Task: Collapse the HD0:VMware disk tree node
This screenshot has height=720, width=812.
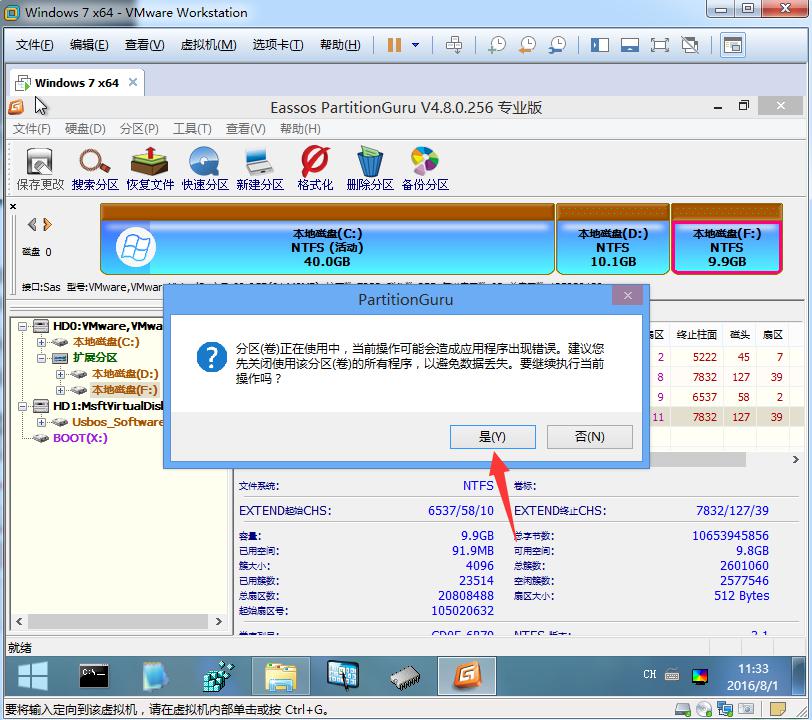Action: pos(22,326)
